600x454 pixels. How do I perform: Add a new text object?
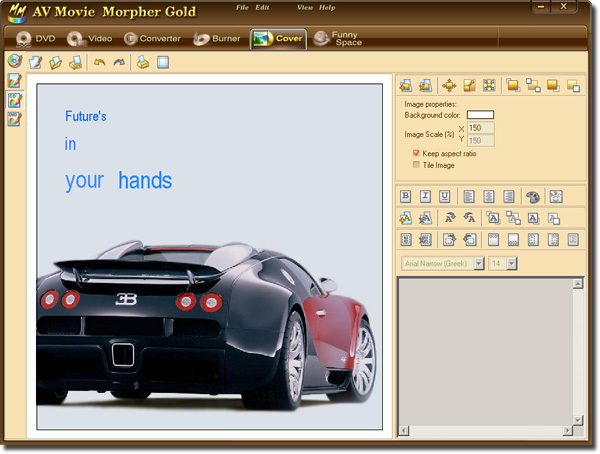pos(406,218)
